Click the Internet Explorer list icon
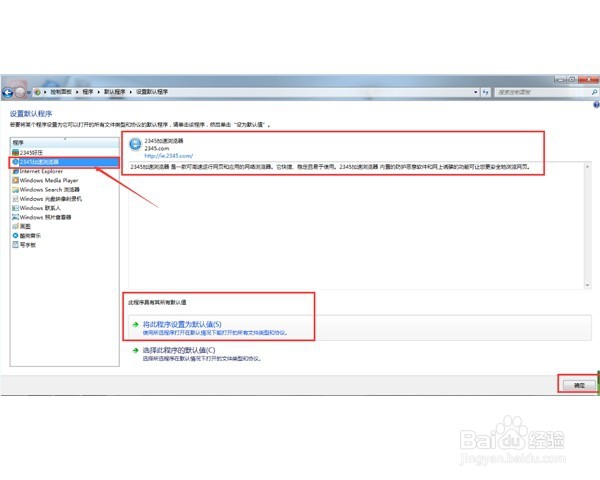The height and width of the screenshot is (480, 600). (15, 171)
